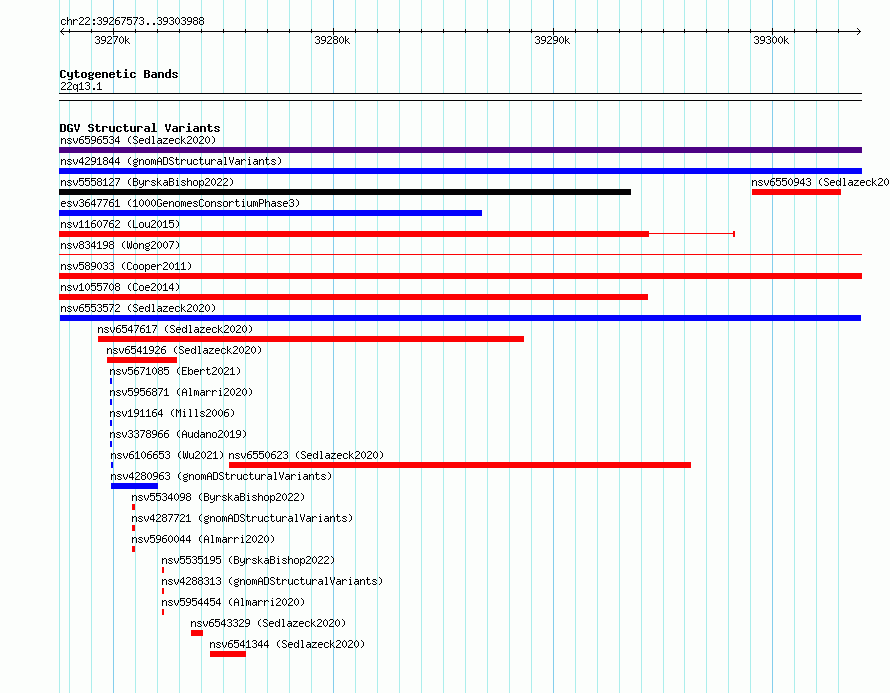Viewport: 890px width, 693px height.
Task: Open nsv5960044 (Almarri2020) label
Action: pyautogui.click(x=203, y=539)
